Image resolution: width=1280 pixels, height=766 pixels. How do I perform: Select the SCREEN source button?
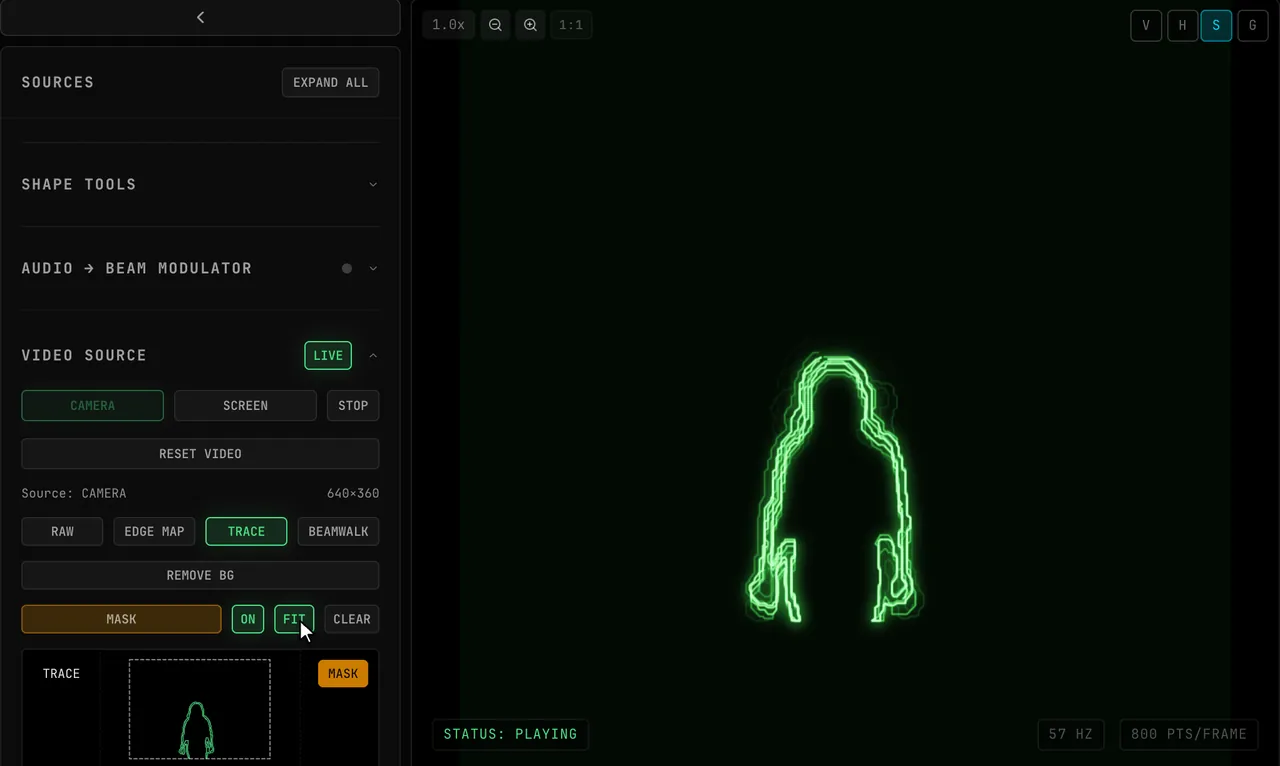(x=245, y=405)
